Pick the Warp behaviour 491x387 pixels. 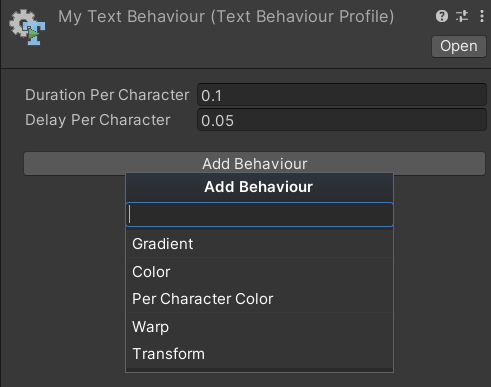click(259, 327)
